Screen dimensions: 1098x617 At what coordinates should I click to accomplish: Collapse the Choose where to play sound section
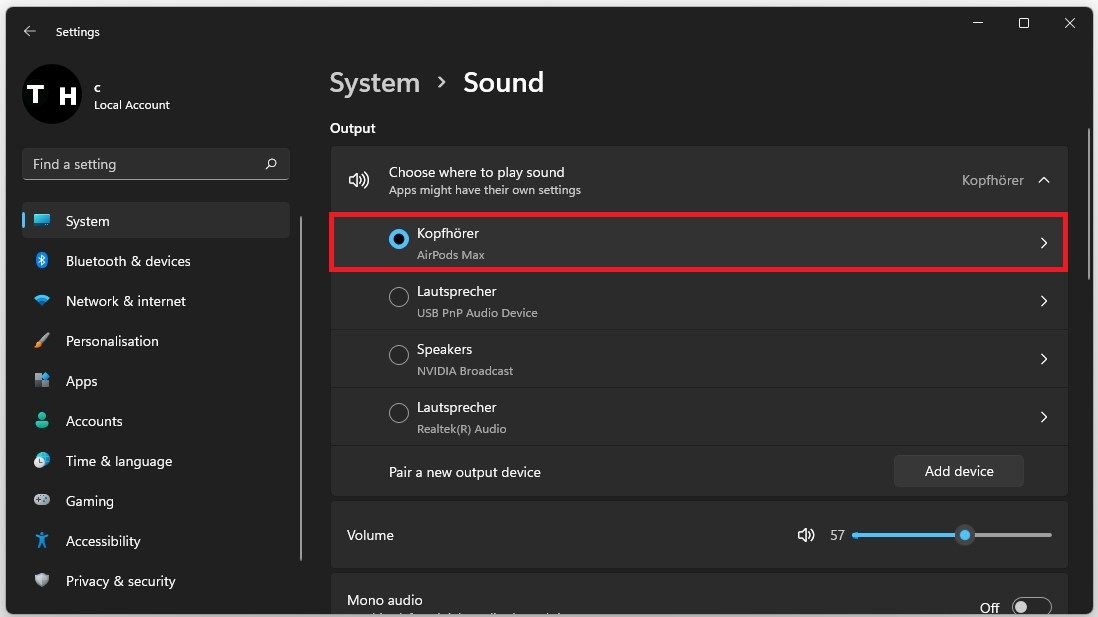point(1044,180)
